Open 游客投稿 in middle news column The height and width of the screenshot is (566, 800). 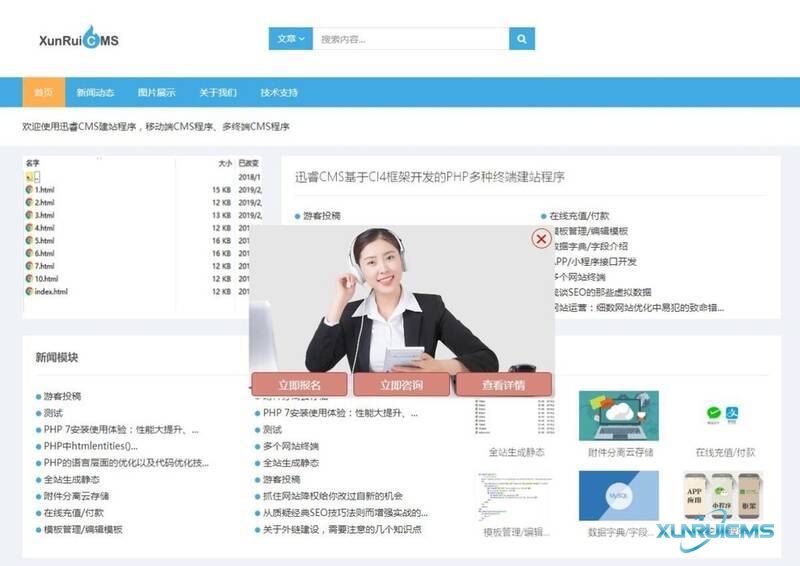[x=282, y=479]
